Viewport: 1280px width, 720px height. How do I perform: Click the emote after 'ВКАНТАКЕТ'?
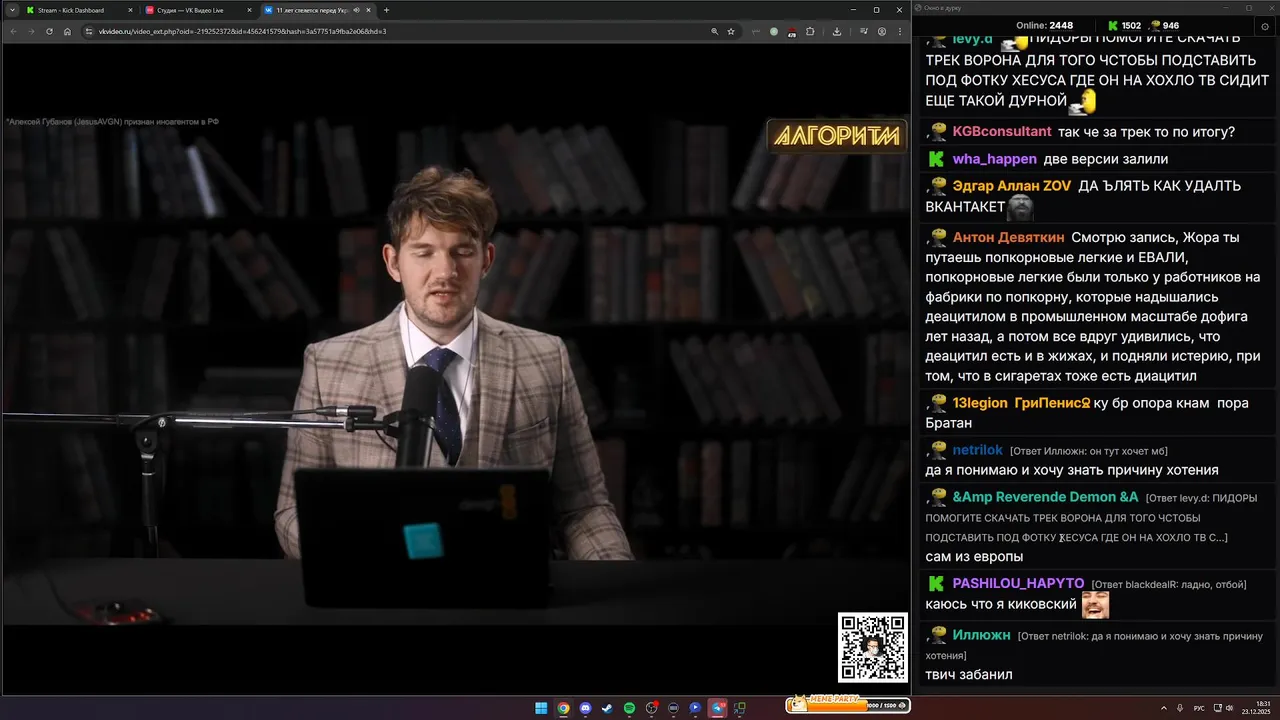[1020, 207]
